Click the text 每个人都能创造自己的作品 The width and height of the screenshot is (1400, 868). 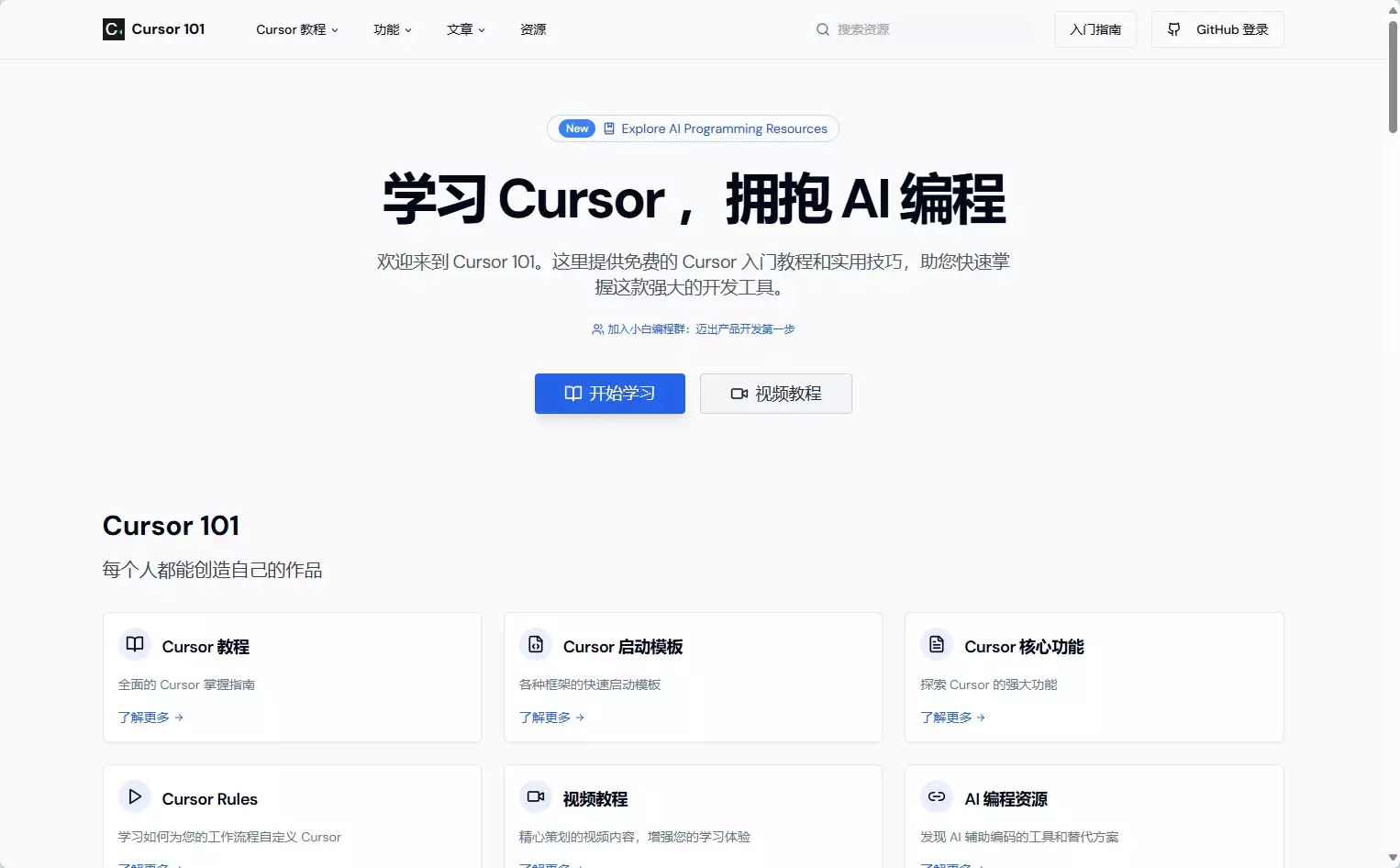pyautogui.click(x=213, y=570)
